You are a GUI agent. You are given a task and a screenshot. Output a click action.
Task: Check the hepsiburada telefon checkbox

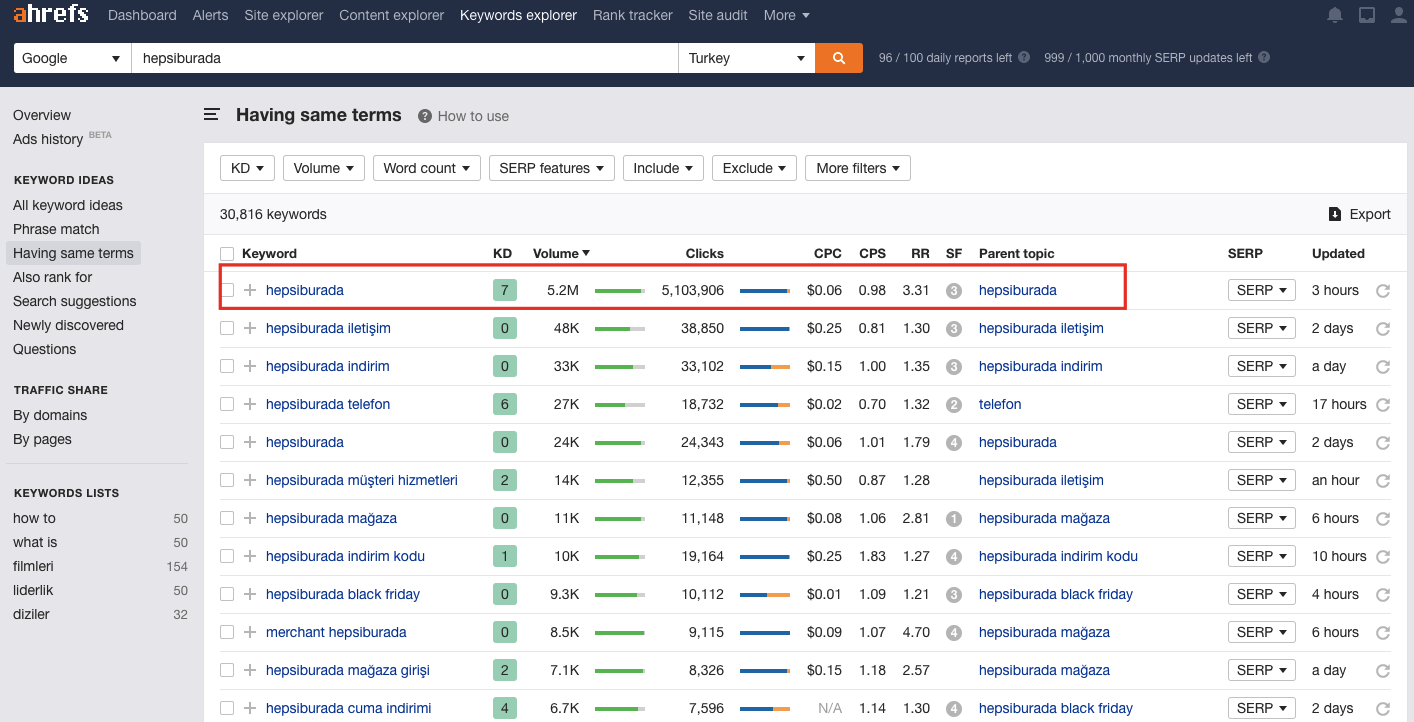227,404
